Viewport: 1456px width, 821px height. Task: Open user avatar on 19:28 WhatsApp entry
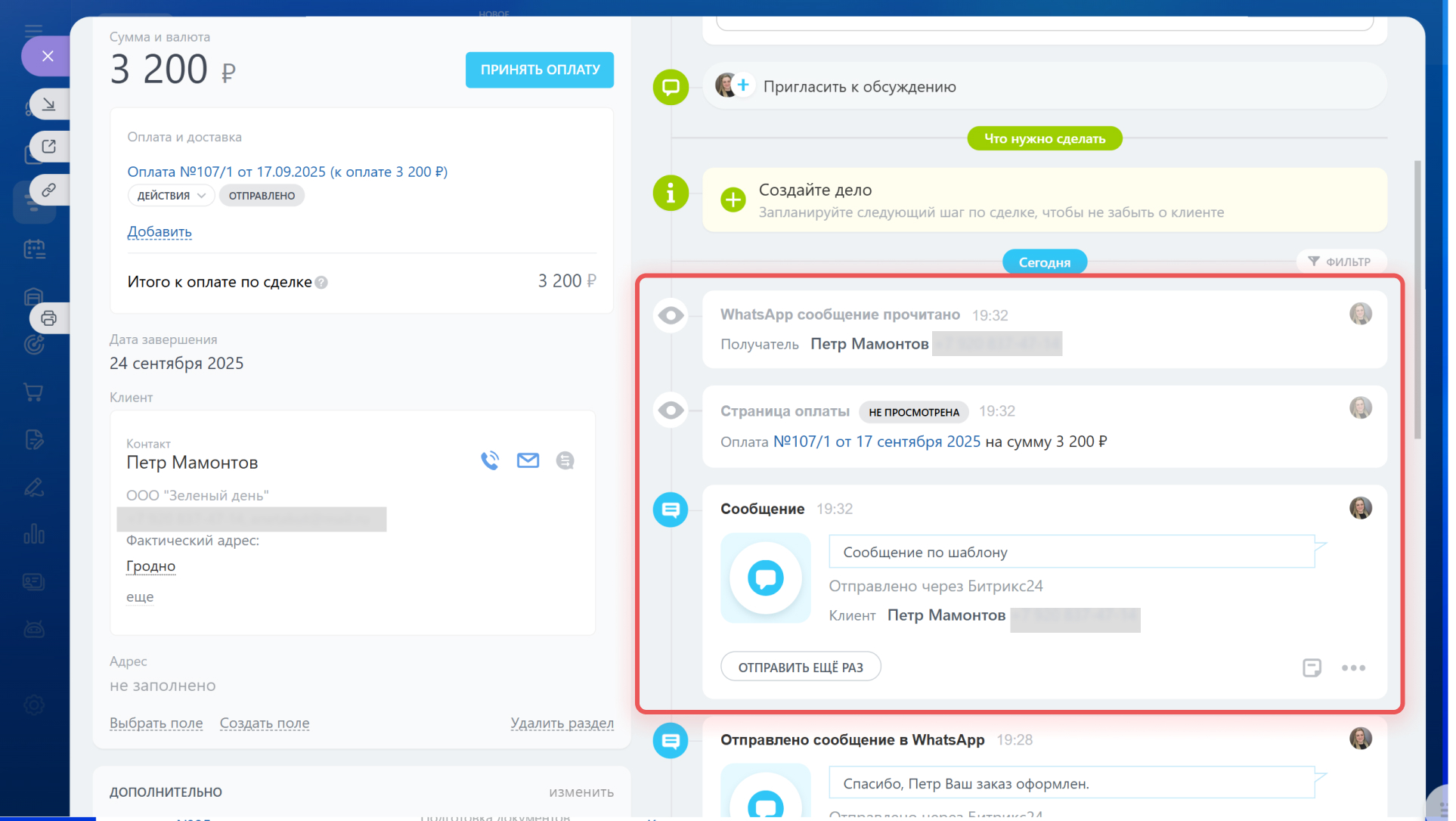click(1360, 739)
